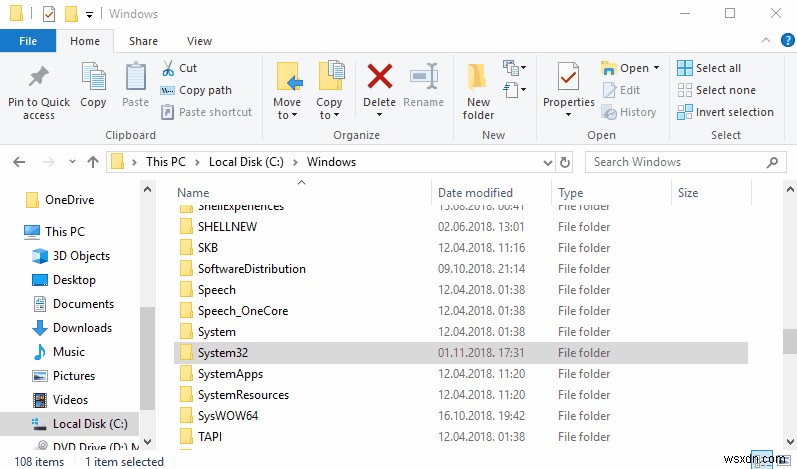Screen dimensions: 797x469
Task: Click Copy path in the ribbon
Action: tap(196, 90)
